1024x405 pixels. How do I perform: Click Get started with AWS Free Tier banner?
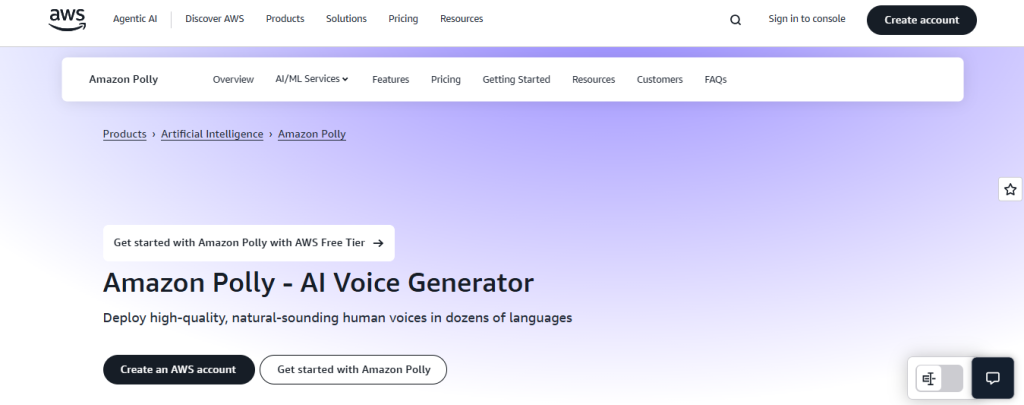tap(249, 243)
